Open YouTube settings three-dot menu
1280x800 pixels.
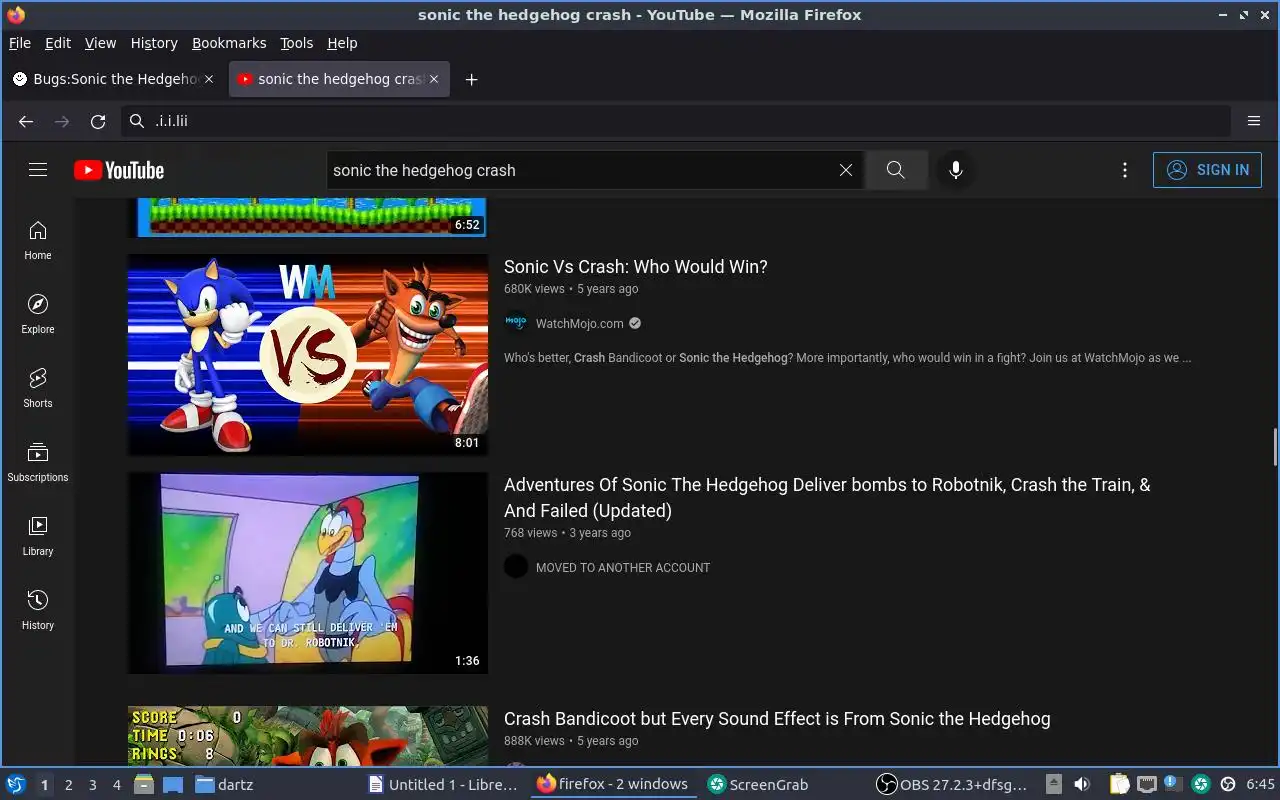(x=1125, y=170)
